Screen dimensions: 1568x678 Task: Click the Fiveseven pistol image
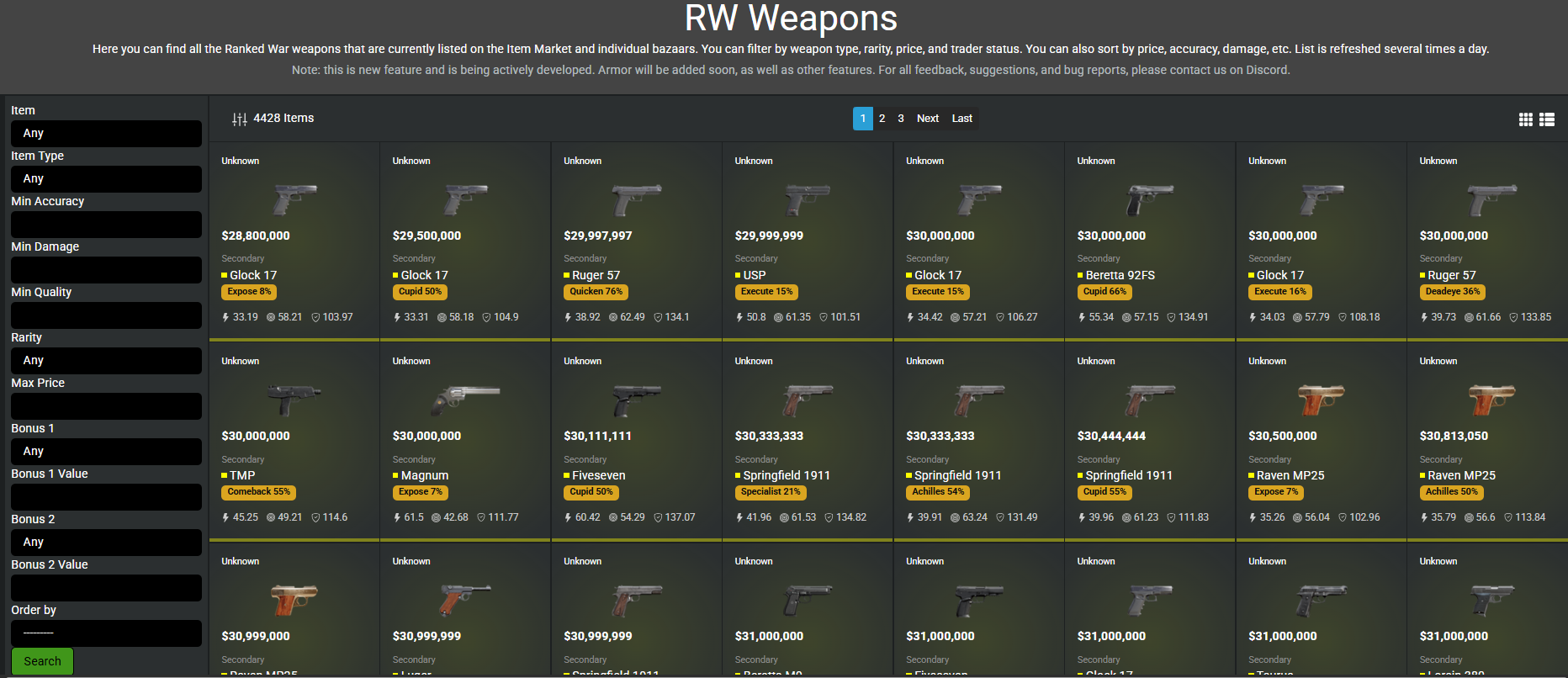pos(636,400)
